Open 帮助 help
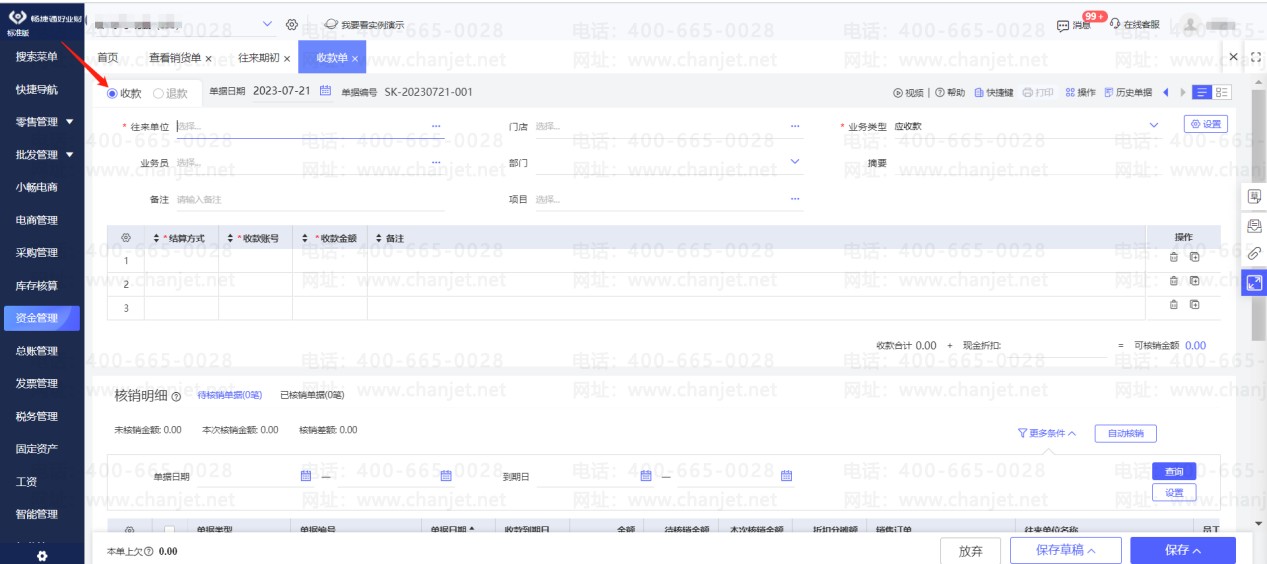This screenshot has width=1267, height=564. (x=949, y=93)
